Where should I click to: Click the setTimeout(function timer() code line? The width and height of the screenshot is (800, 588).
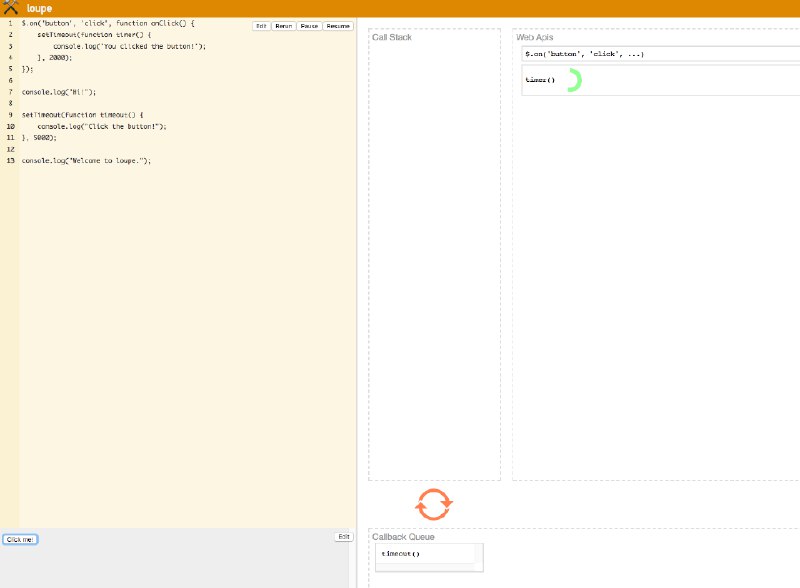[x=94, y=35]
